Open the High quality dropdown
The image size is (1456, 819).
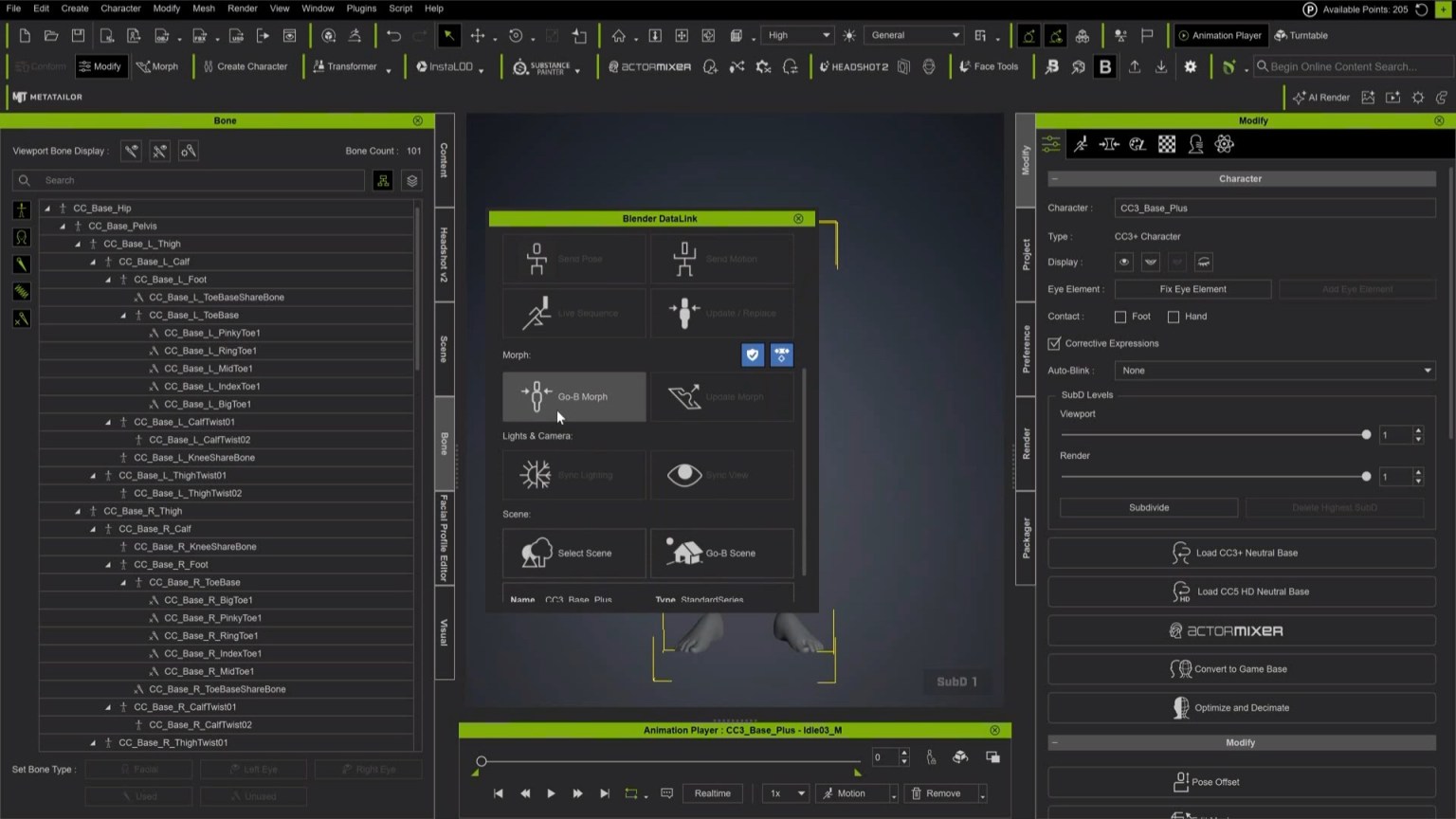[798, 35]
